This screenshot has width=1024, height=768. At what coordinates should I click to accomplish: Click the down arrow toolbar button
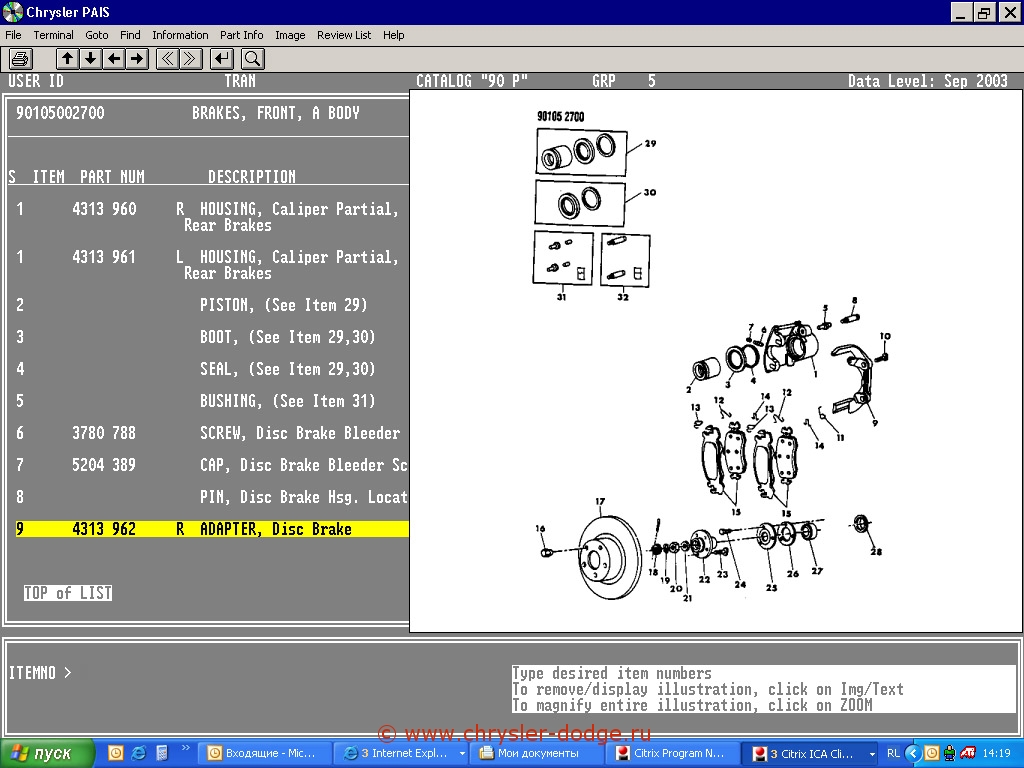coord(90,59)
